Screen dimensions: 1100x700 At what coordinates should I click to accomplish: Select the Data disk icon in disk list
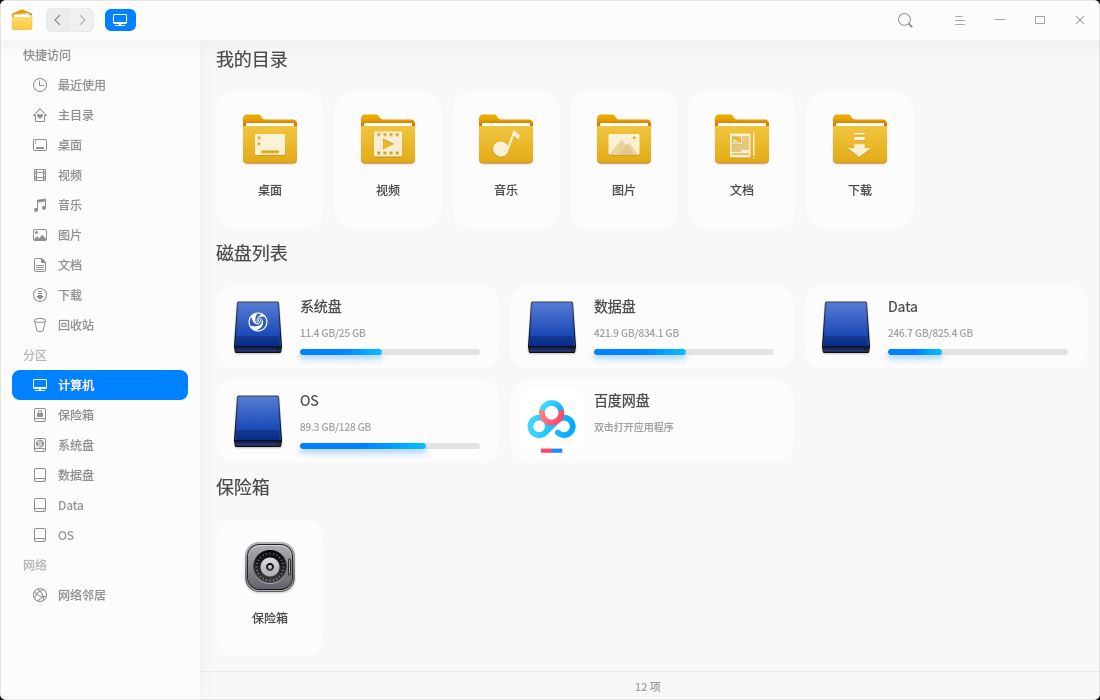(846, 327)
